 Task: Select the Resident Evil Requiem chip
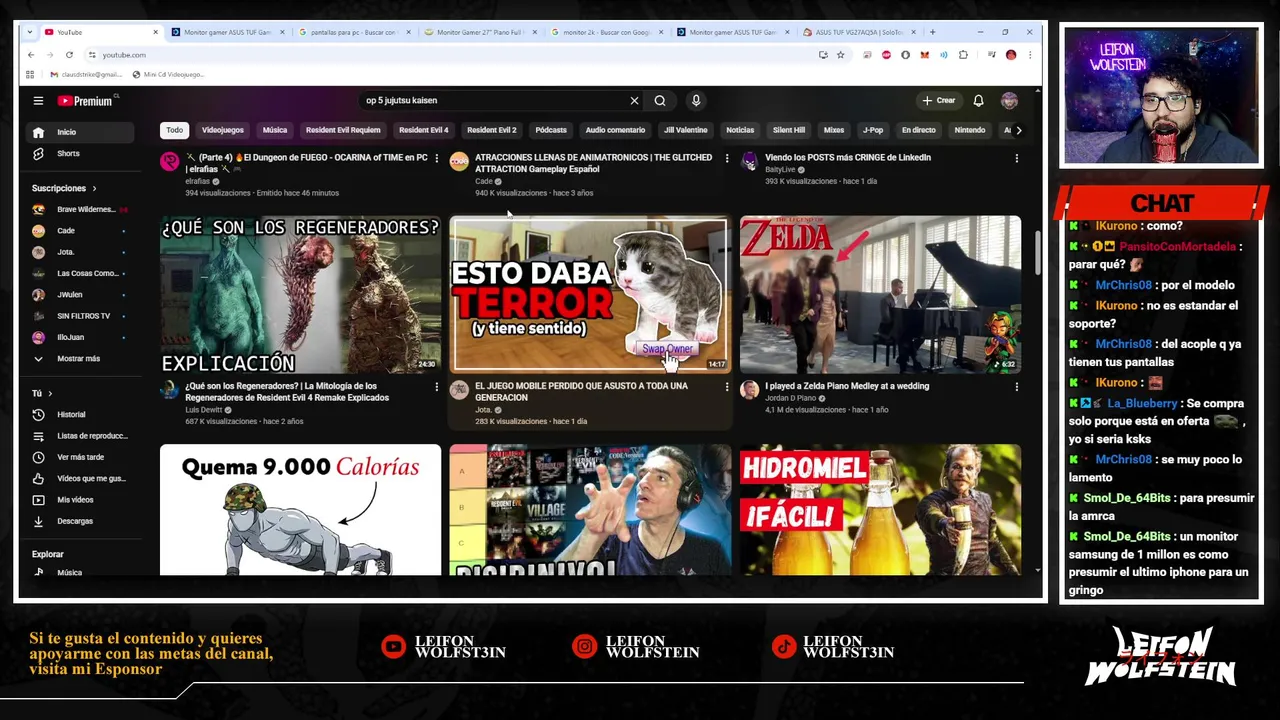pyautogui.click(x=343, y=130)
